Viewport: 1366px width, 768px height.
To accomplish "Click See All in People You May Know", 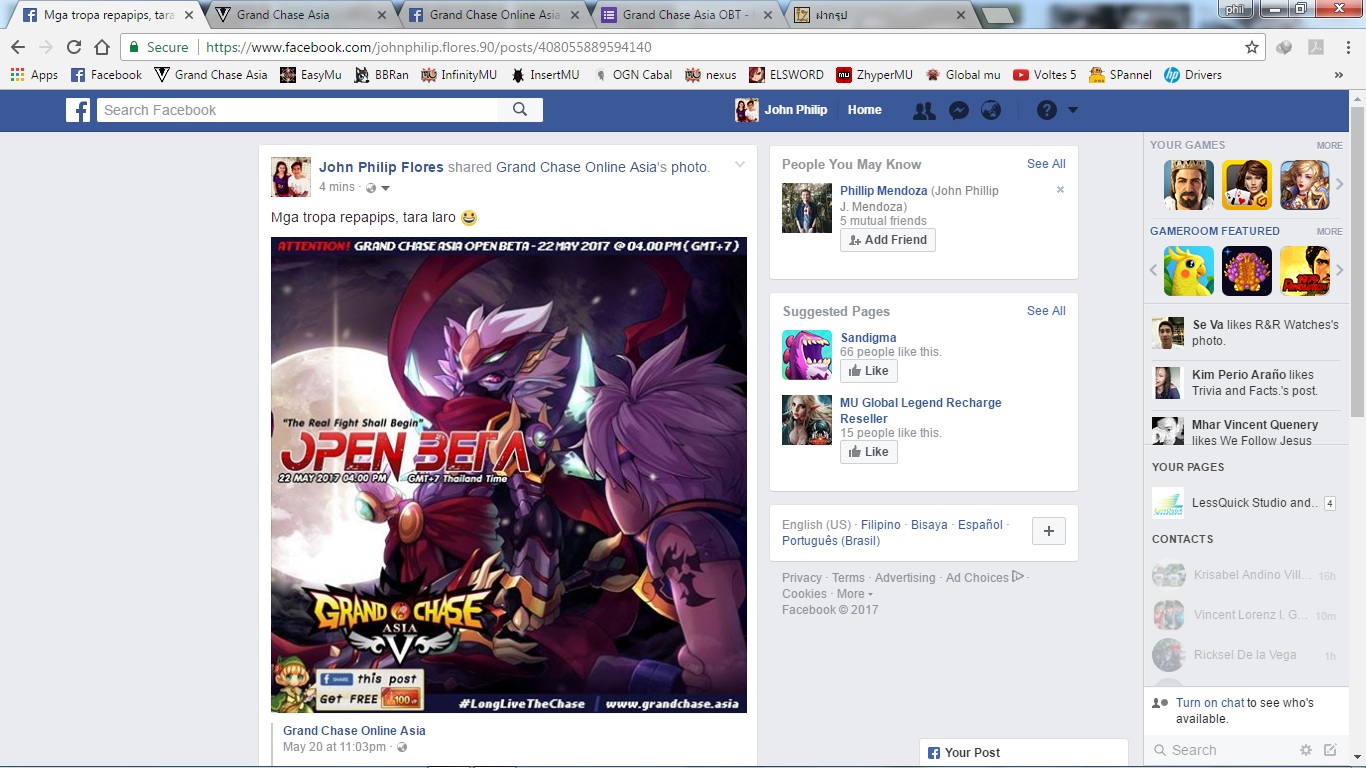I will pos(1046,164).
